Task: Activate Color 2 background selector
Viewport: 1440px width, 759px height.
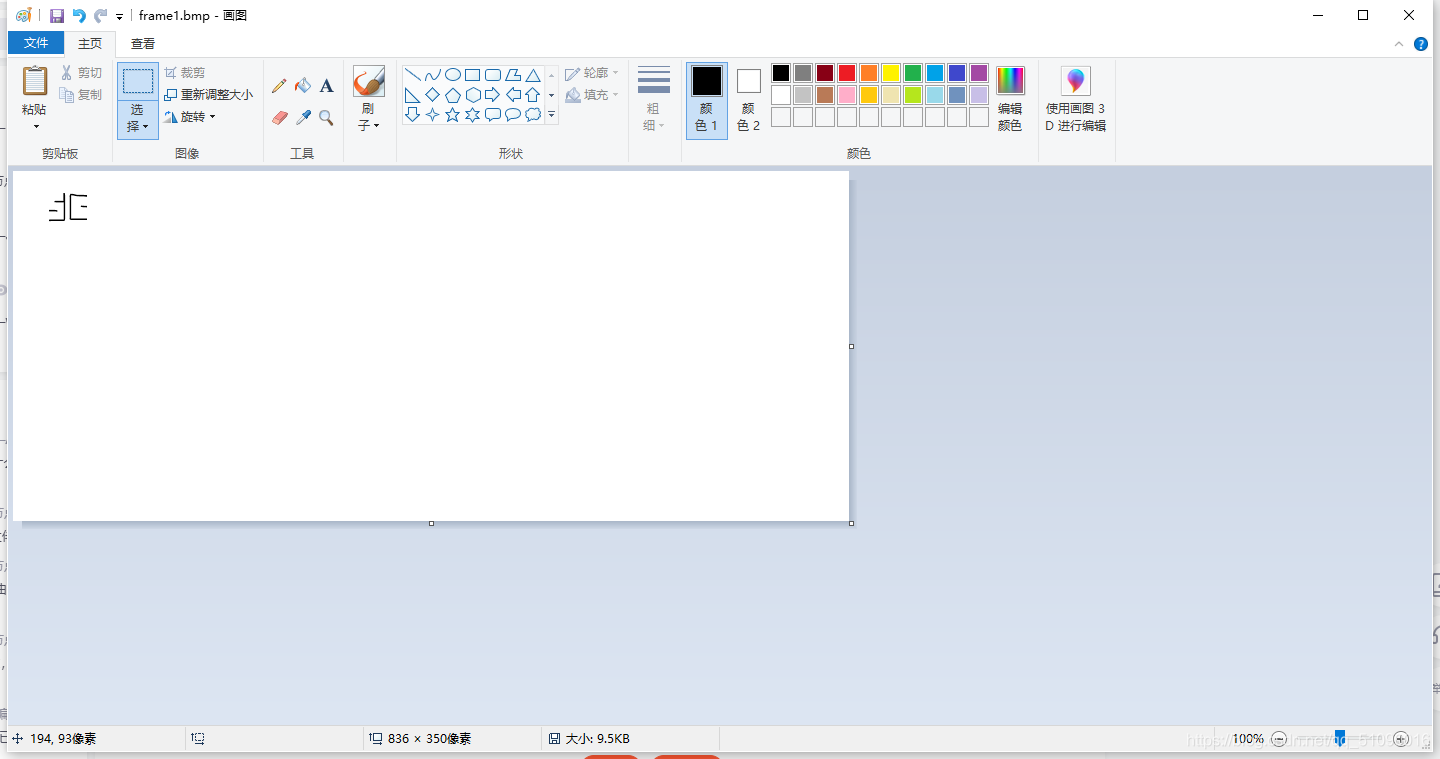Action: tap(749, 100)
